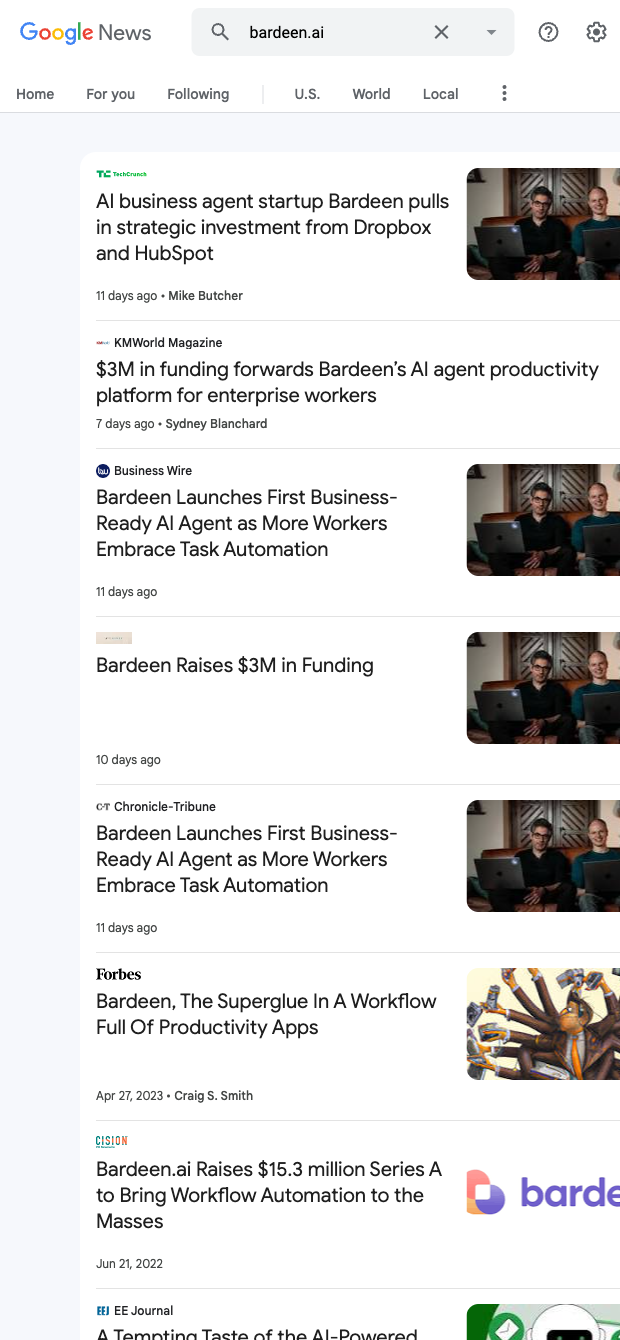This screenshot has height=1340, width=620.
Task: Go to the Following tab
Action: click(198, 94)
